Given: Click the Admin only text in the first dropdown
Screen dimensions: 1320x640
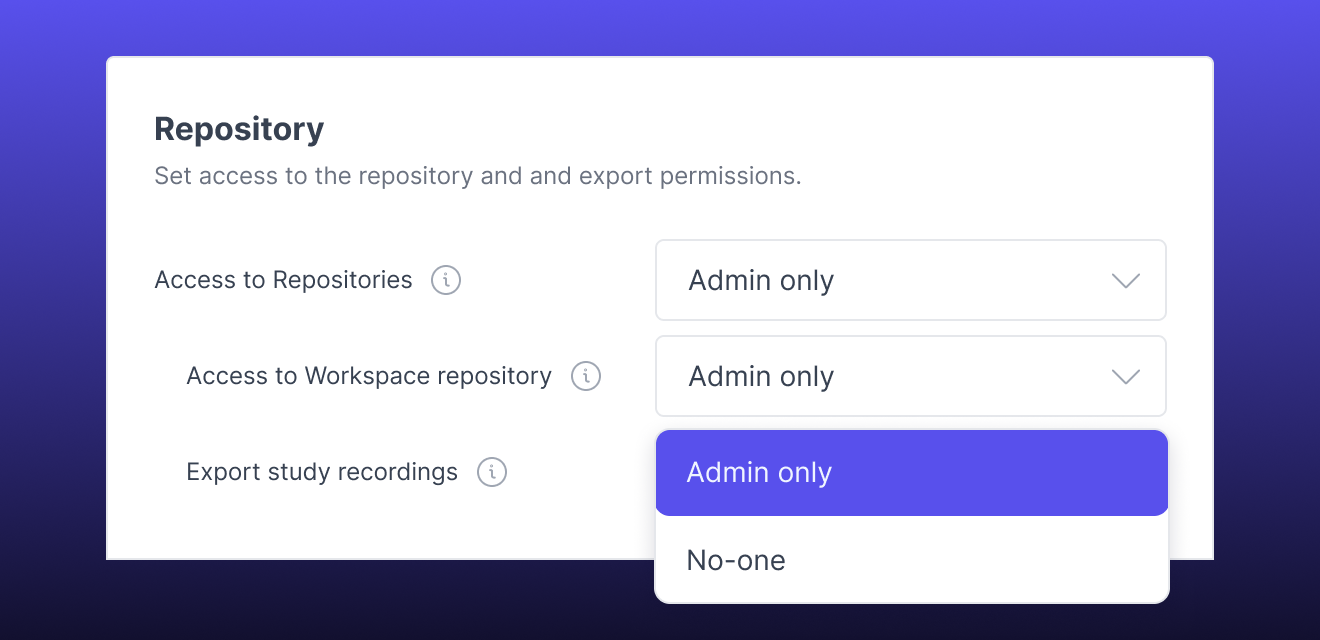Looking at the screenshot, I should click(761, 281).
